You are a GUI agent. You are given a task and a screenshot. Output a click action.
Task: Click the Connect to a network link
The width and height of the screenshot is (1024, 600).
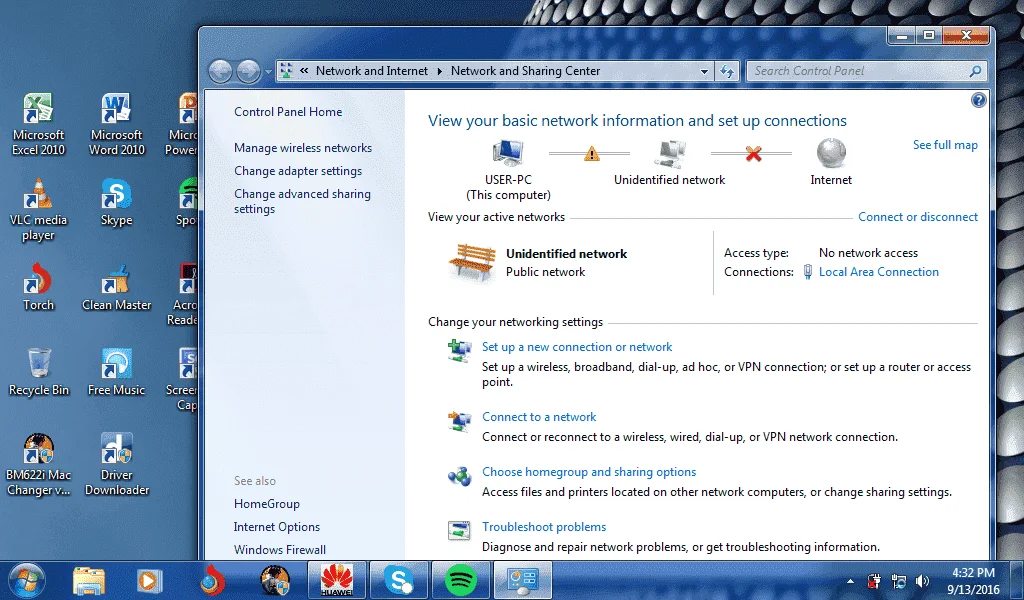point(539,417)
